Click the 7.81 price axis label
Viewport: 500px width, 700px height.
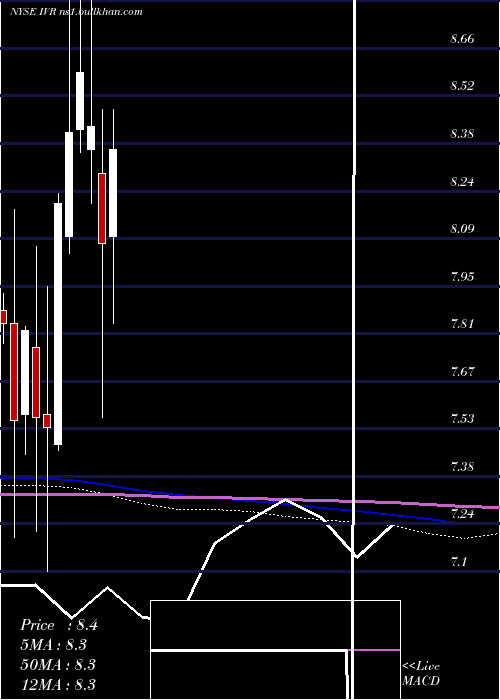(x=462, y=324)
